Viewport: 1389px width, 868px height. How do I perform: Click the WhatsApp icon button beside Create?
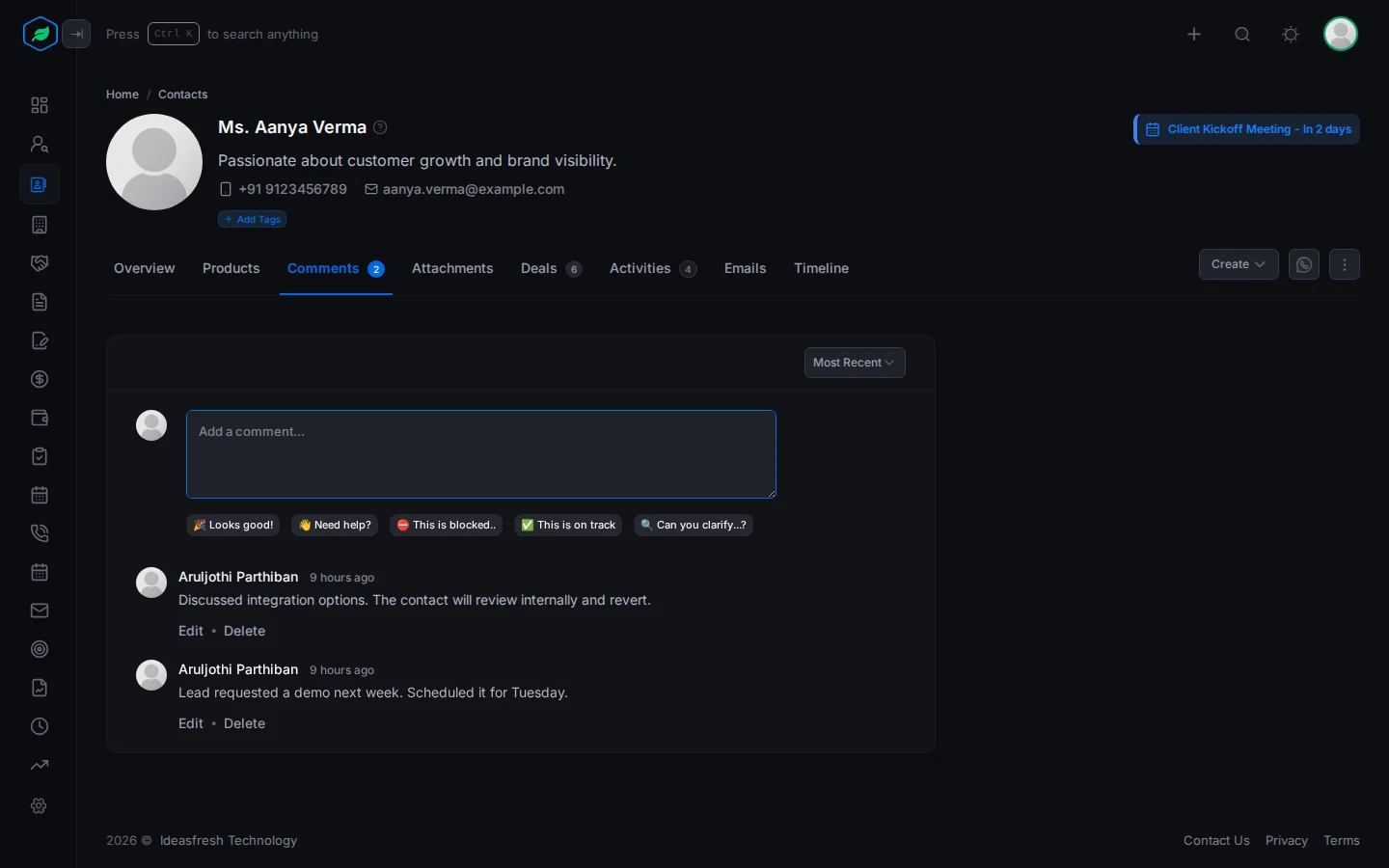1304,264
